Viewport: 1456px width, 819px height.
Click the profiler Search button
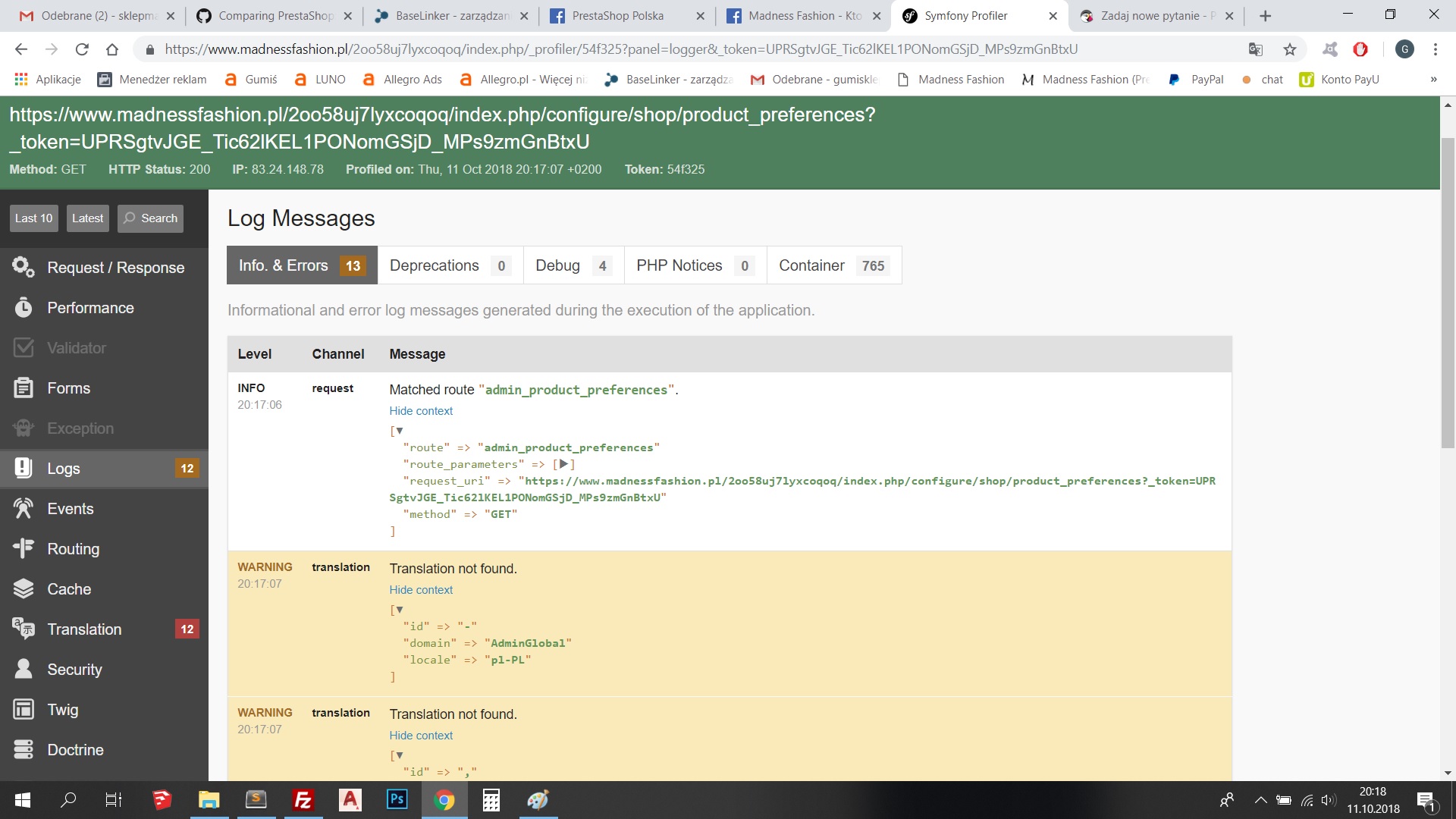(151, 218)
